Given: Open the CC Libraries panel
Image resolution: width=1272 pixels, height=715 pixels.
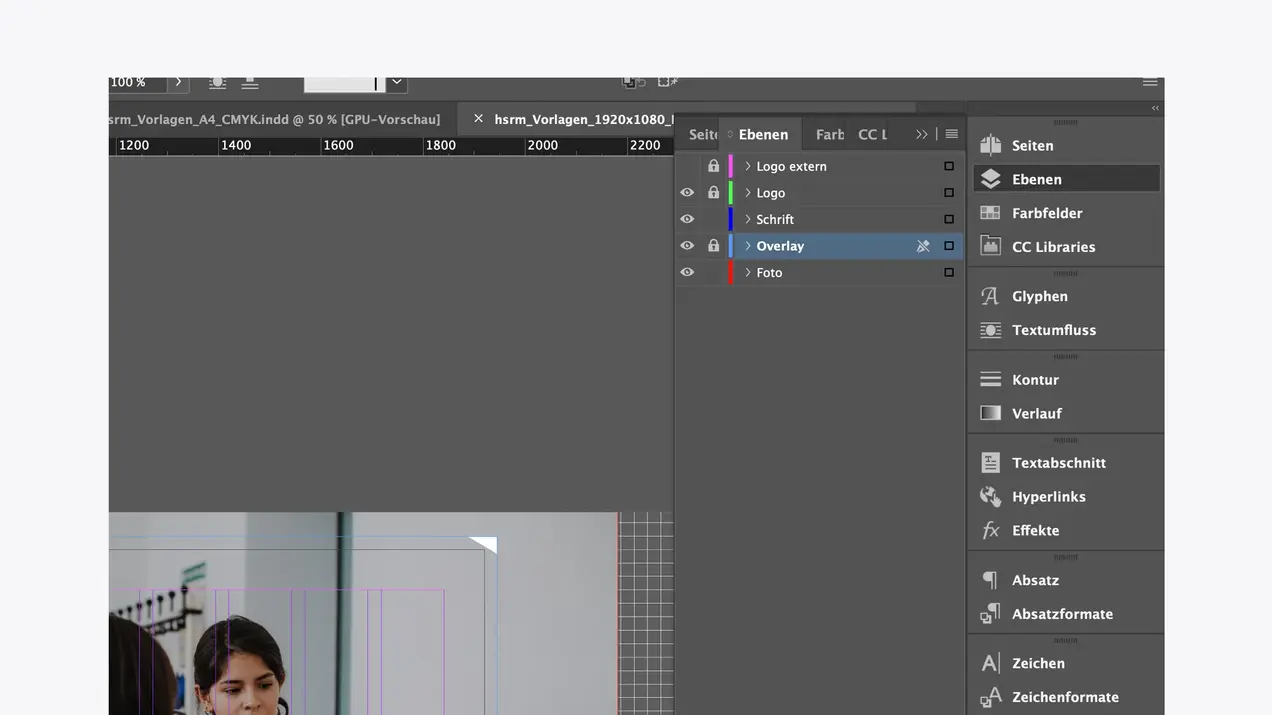Looking at the screenshot, I should coord(1054,246).
